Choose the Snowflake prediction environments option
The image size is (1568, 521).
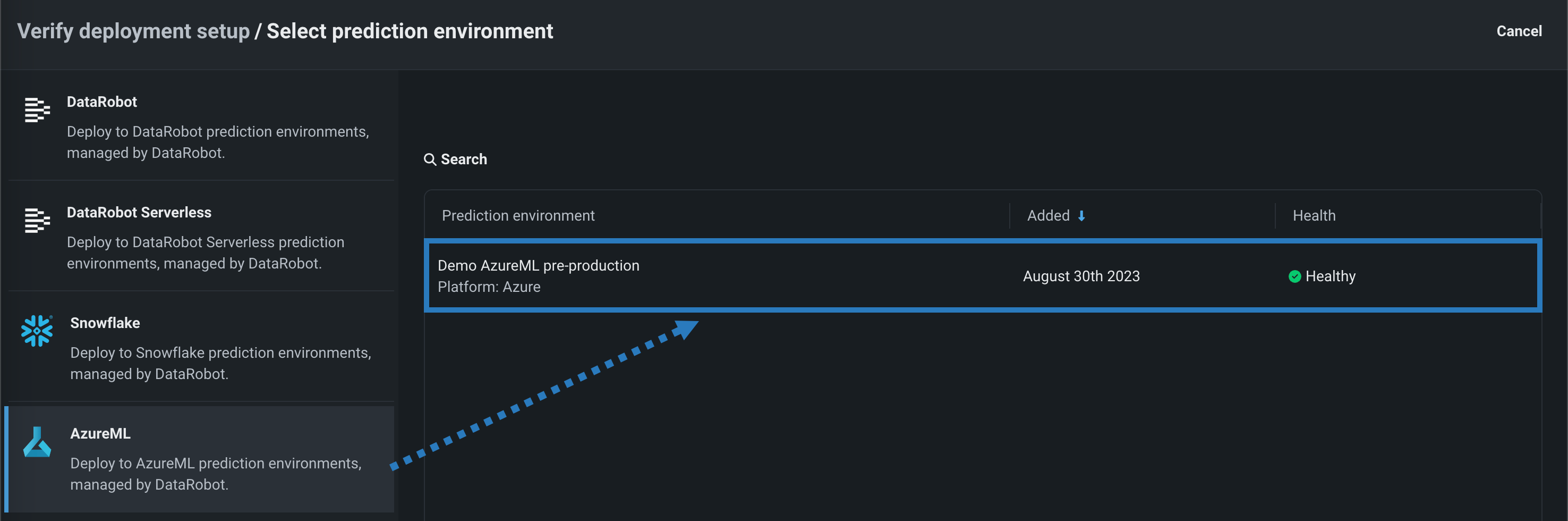pyautogui.click(x=201, y=347)
